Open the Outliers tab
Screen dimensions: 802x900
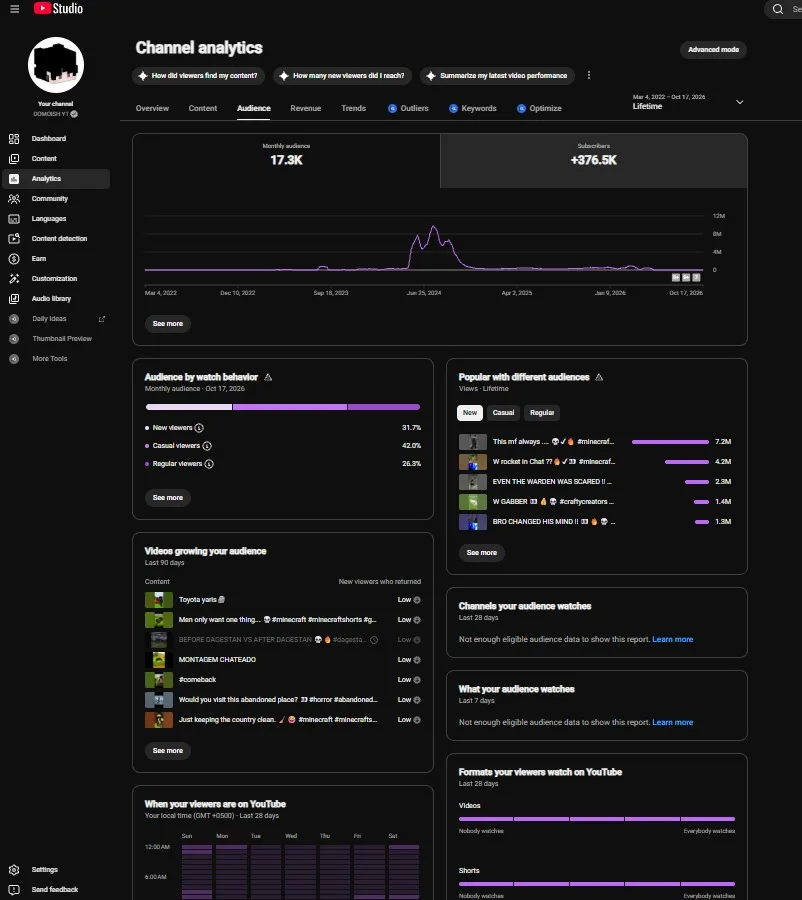(x=408, y=108)
